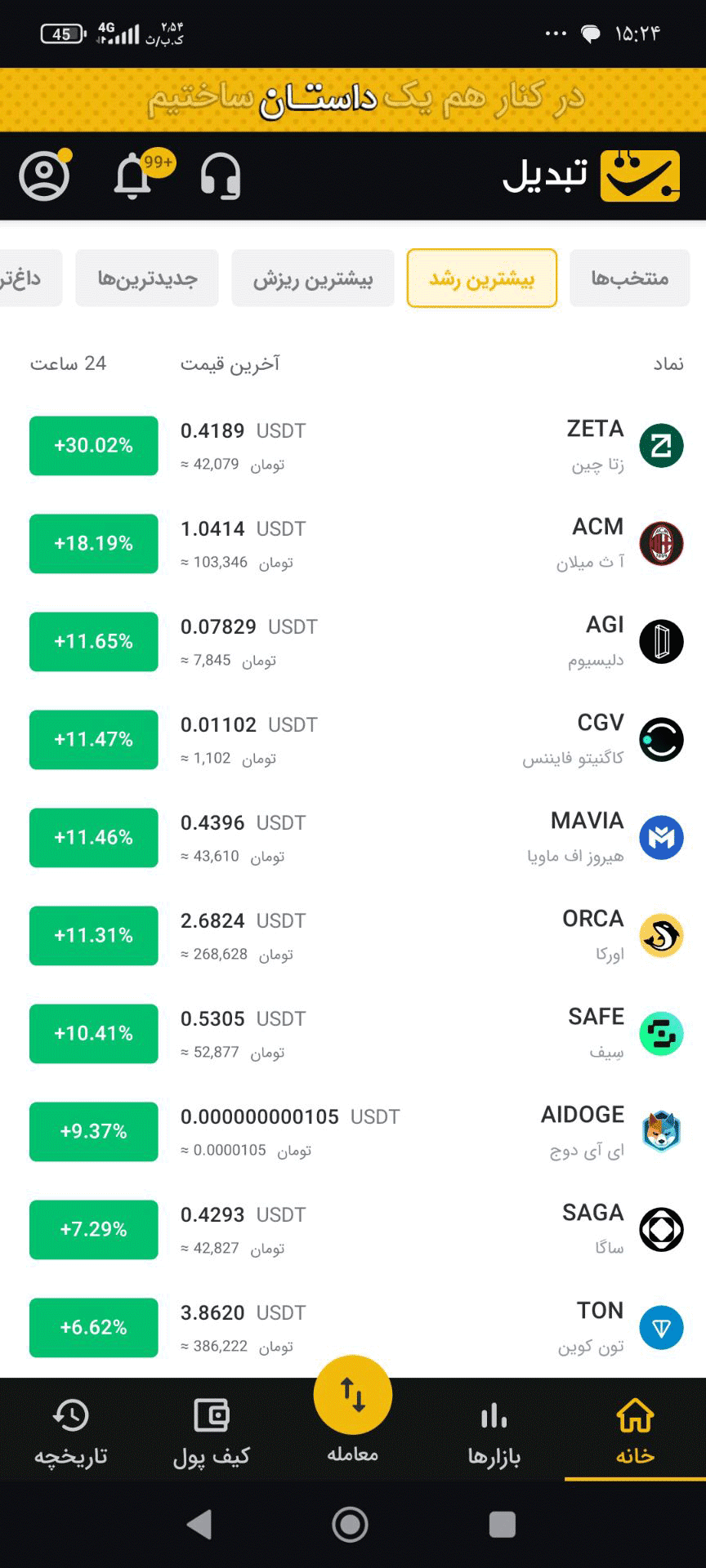Select the منتخب‌ها tab
This screenshot has height=1568, width=706.
click(630, 278)
